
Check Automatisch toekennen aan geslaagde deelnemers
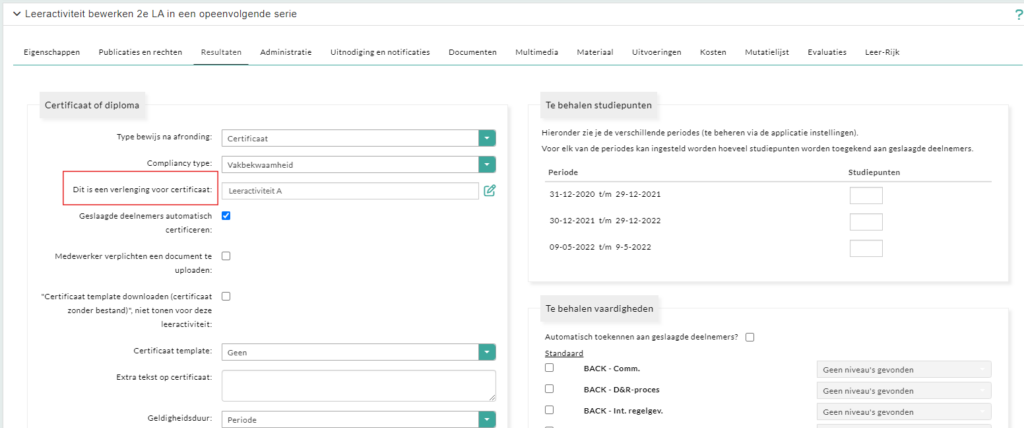pyautogui.click(x=750, y=337)
